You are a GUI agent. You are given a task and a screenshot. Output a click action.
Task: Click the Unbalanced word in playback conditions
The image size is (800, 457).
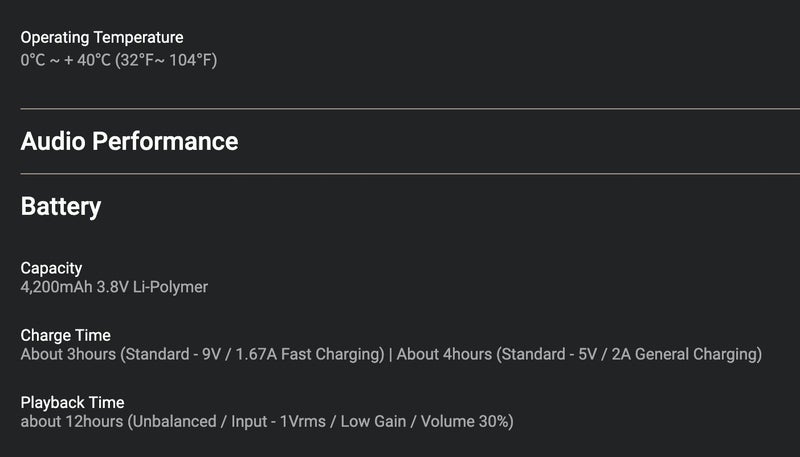click(x=172, y=422)
